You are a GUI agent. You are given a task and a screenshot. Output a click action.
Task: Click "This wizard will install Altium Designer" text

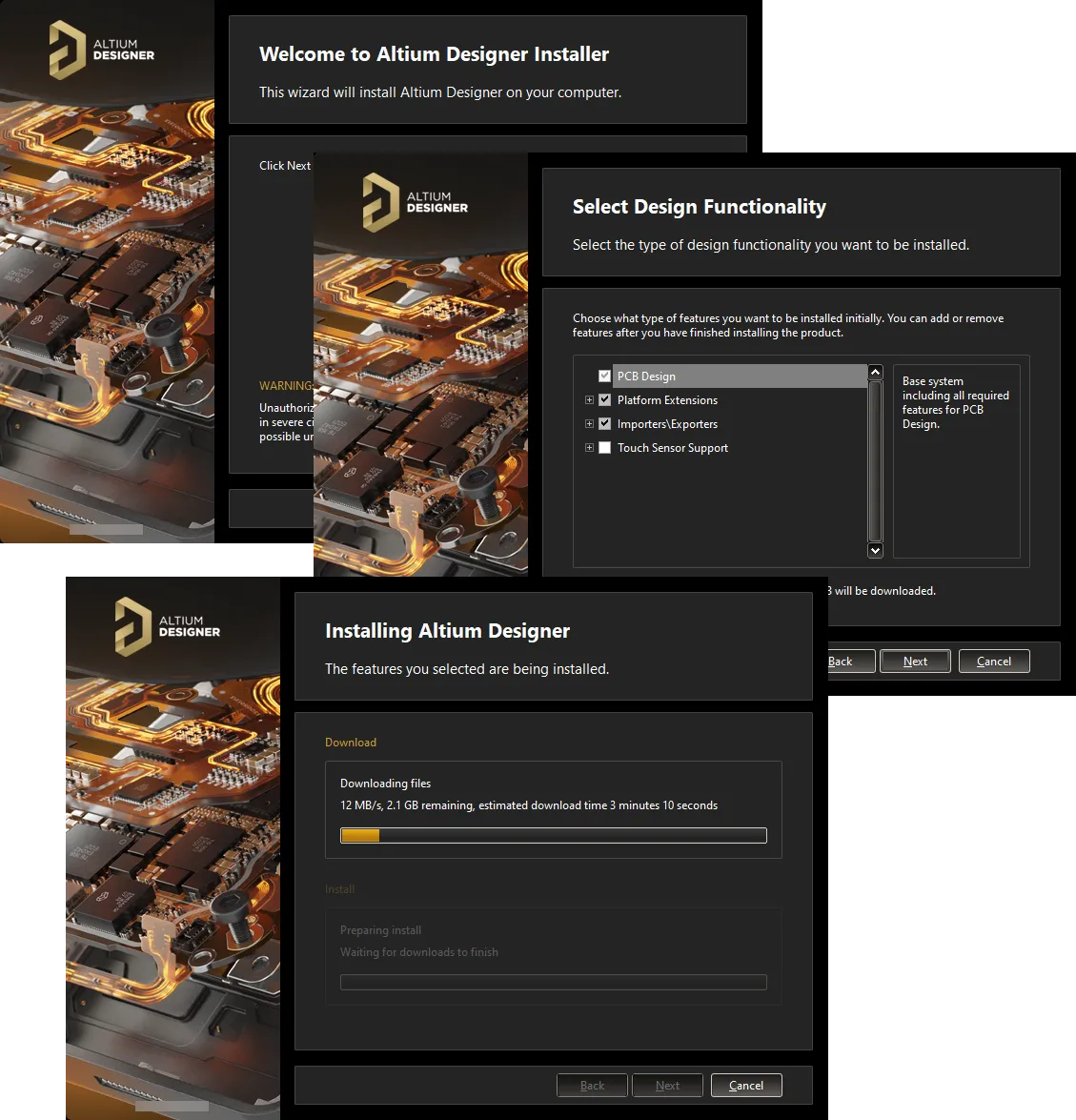pyautogui.click(x=440, y=92)
